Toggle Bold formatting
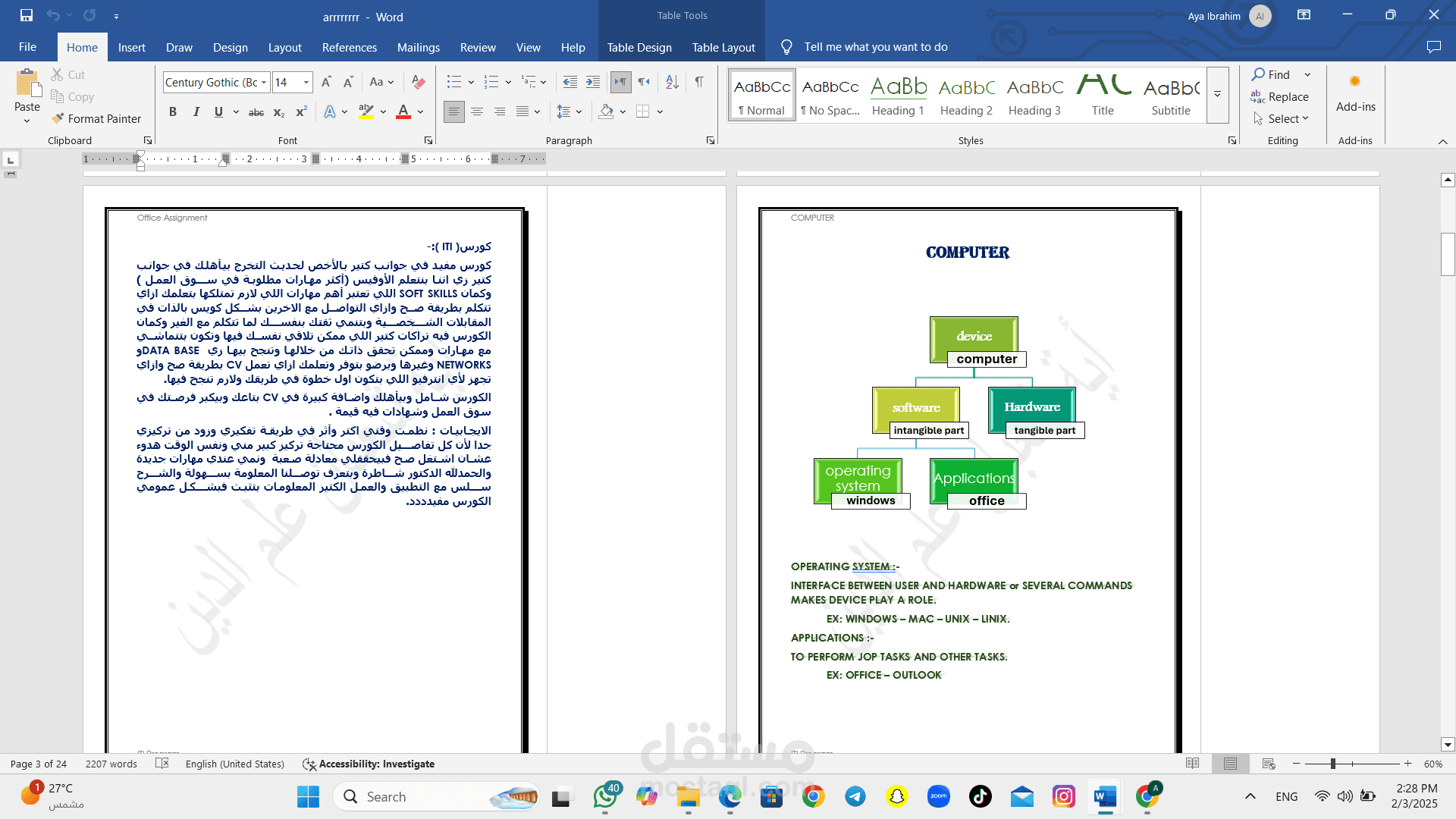 (x=173, y=112)
